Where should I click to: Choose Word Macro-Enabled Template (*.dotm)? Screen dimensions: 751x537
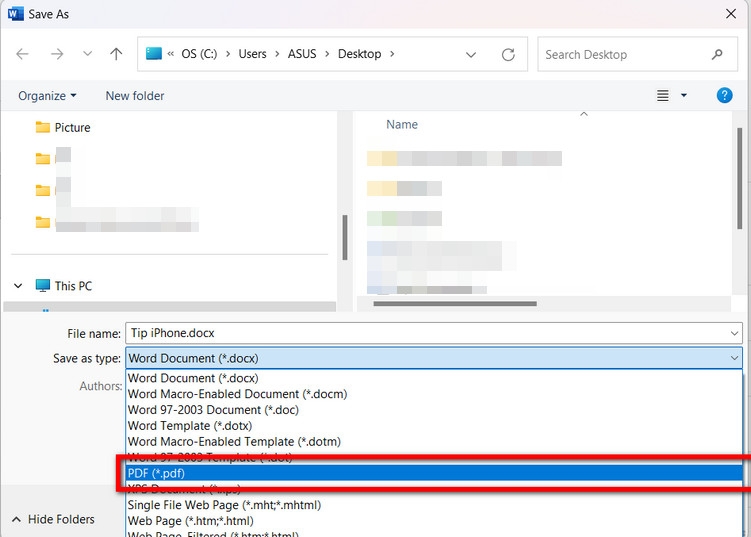[x=434, y=441]
